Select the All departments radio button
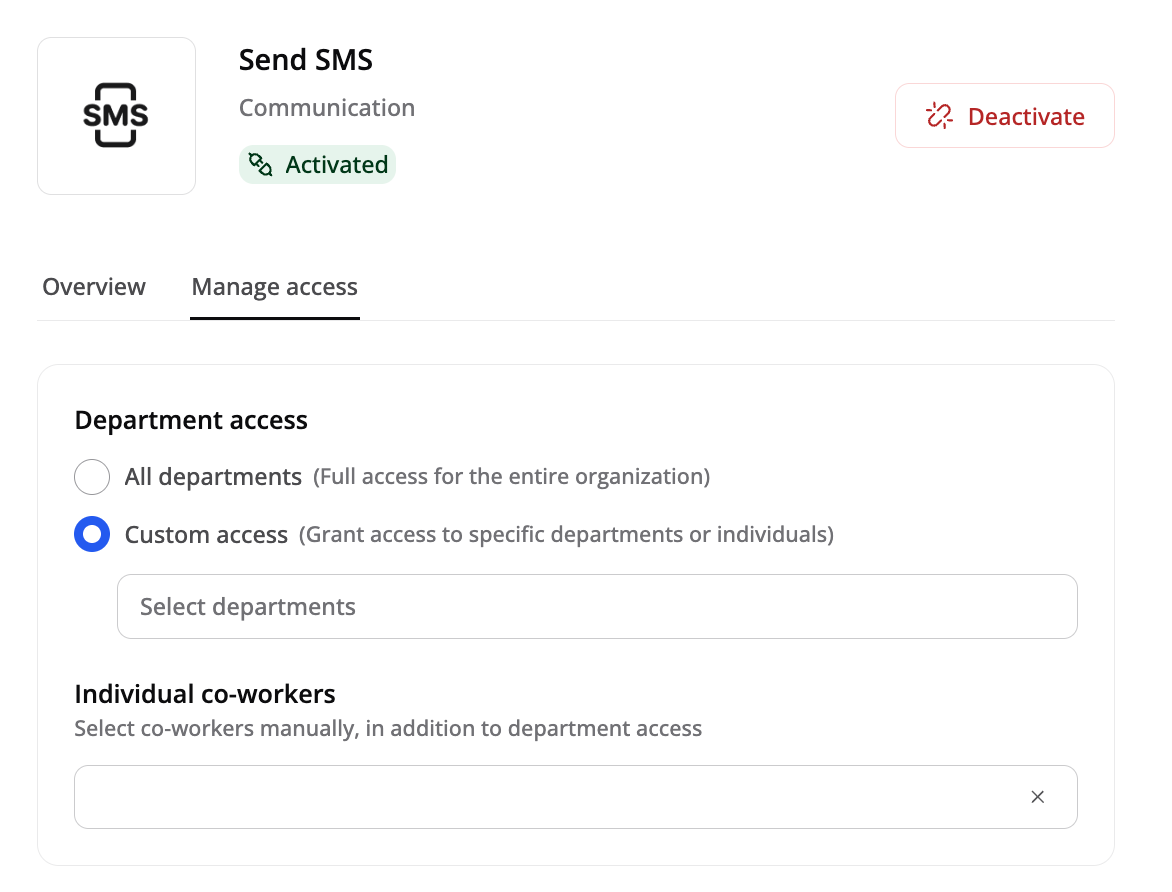1172x892 pixels. pyautogui.click(x=92, y=477)
